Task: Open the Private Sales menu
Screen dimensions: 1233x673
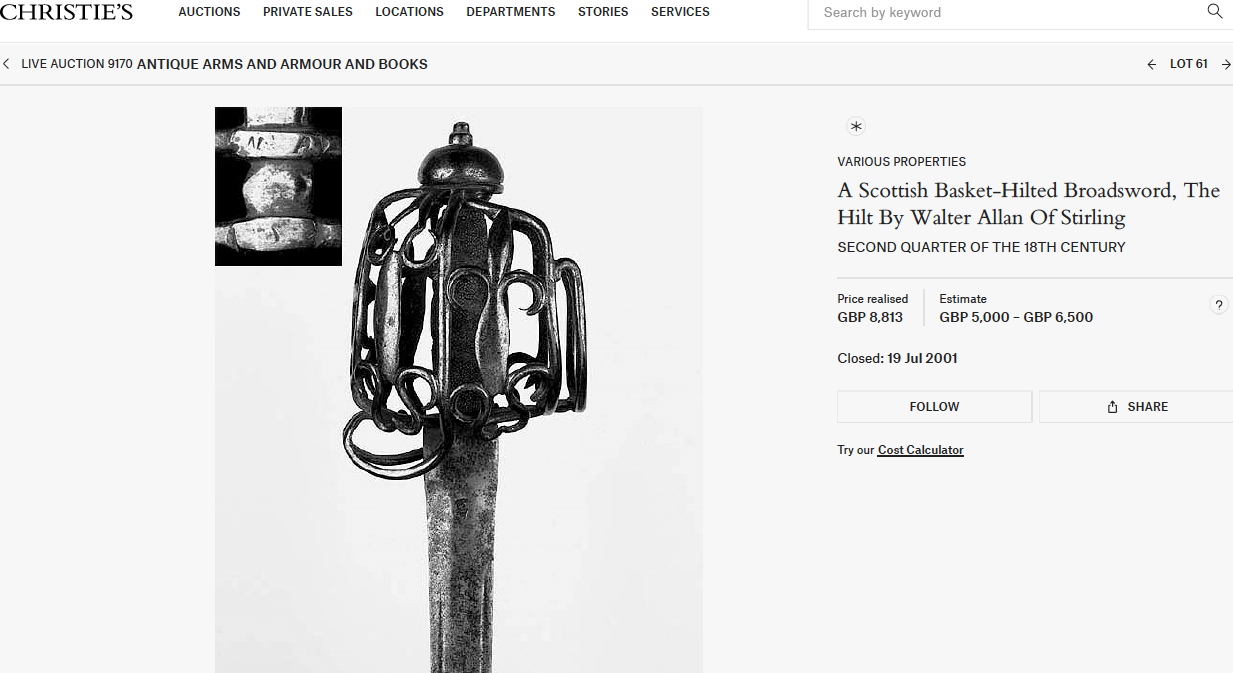Action: pyautogui.click(x=308, y=12)
